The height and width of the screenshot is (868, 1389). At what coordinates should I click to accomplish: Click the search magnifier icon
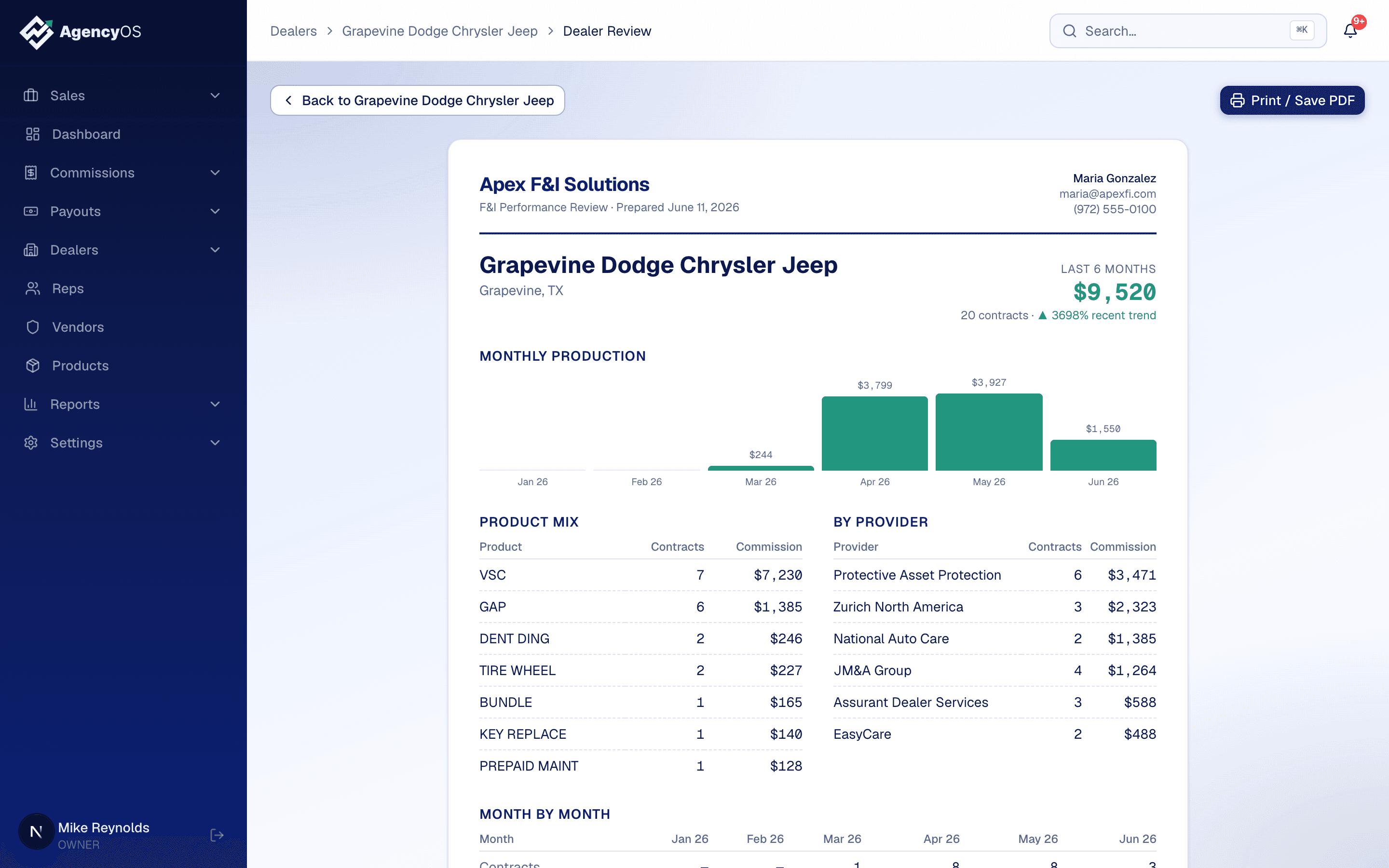click(x=1069, y=31)
